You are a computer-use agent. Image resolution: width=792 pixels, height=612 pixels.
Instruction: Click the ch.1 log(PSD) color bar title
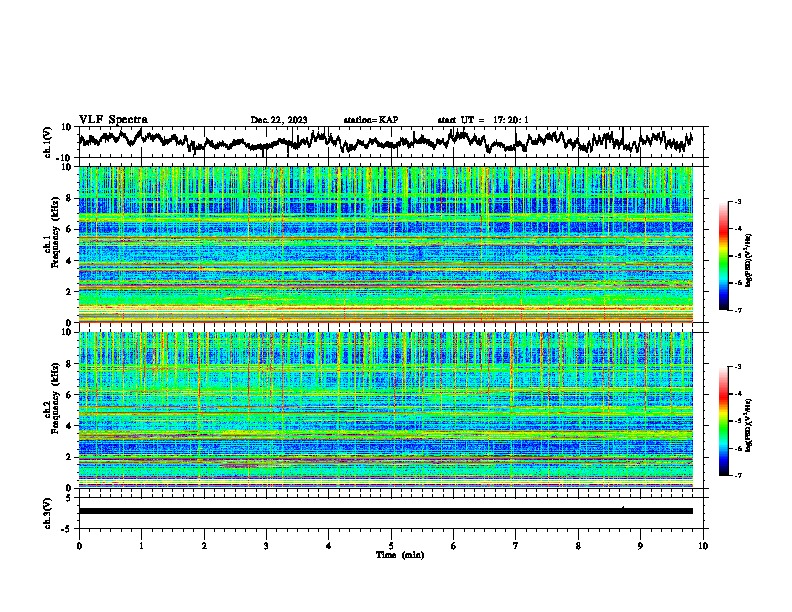click(749, 260)
